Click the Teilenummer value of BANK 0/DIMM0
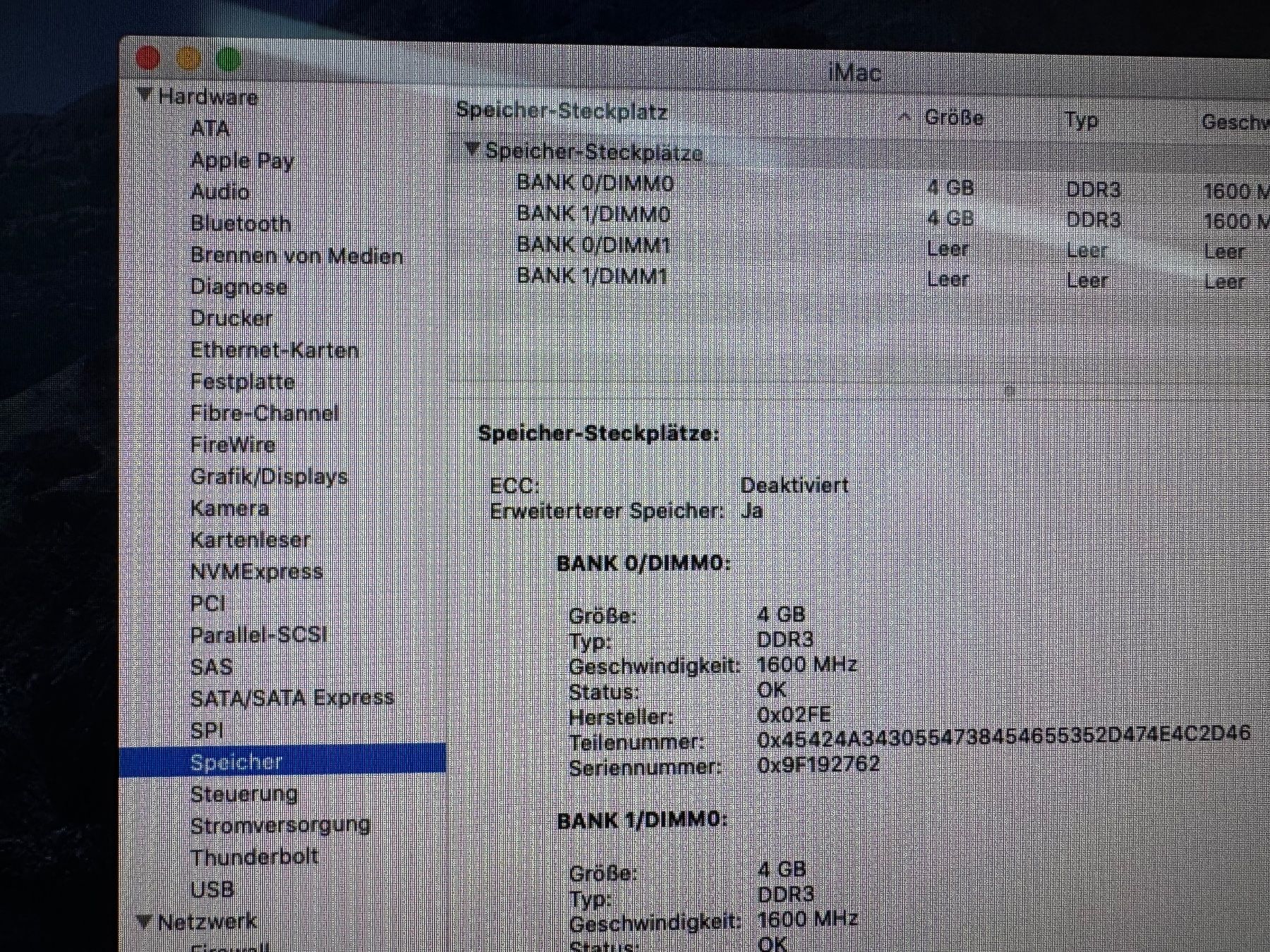This screenshot has height=952, width=1270. (1003, 736)
